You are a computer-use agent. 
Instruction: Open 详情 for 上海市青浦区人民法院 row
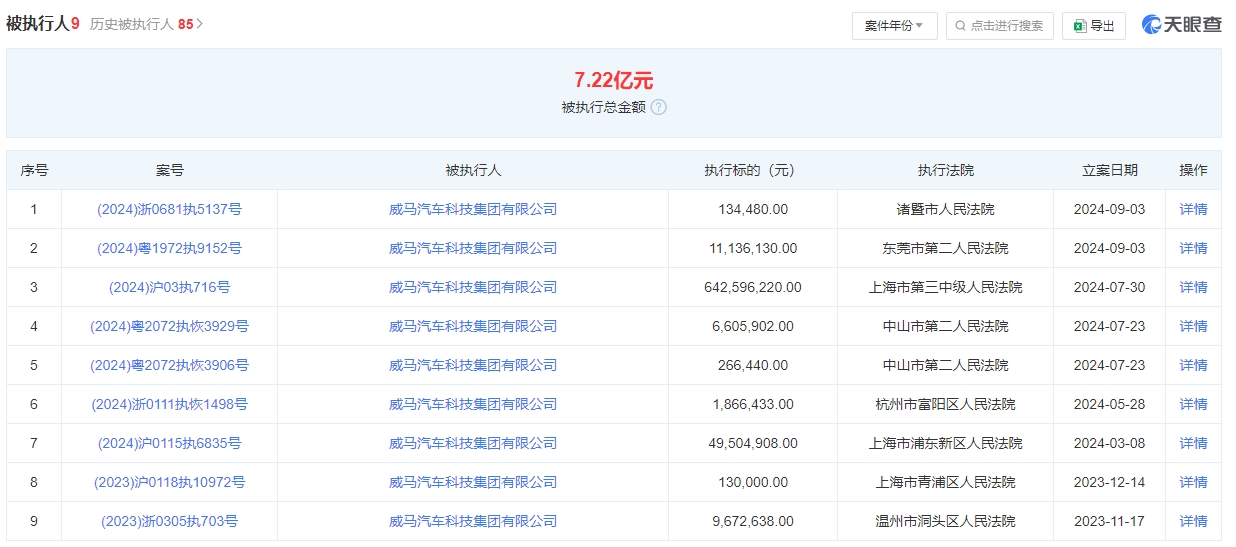1193,482
